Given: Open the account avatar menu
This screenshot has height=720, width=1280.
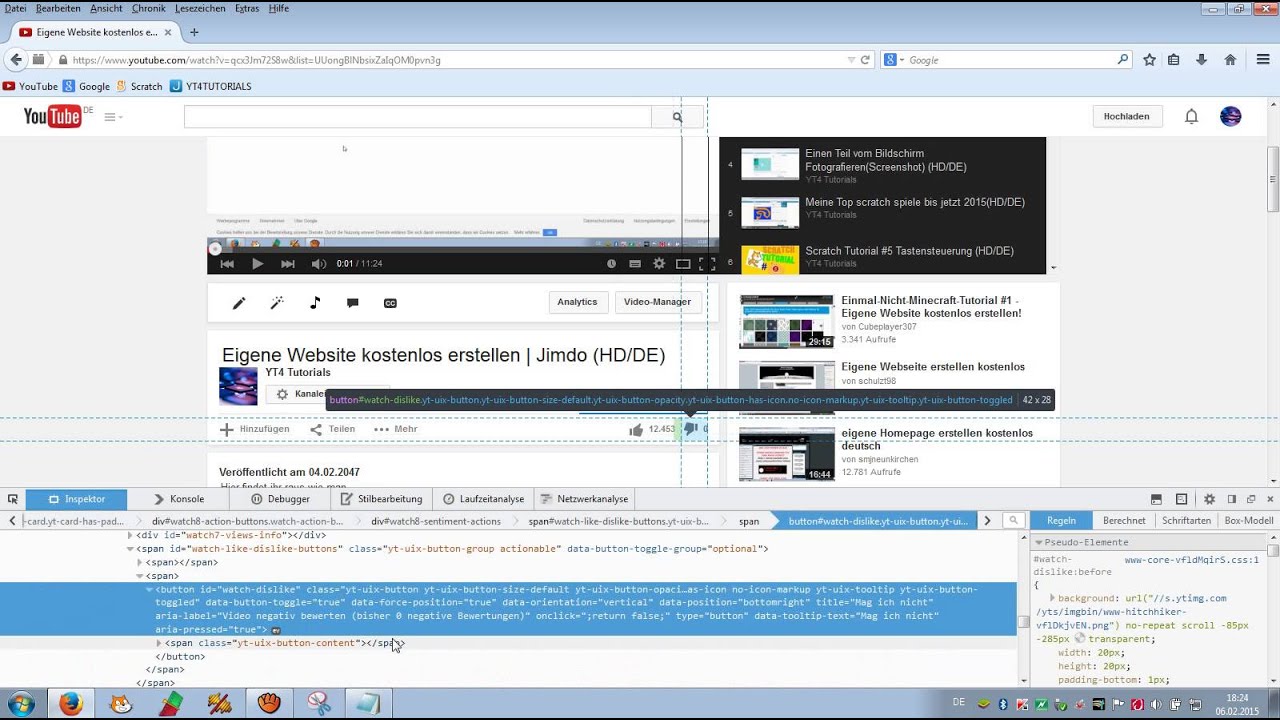Looking at the screenshot, I should coord(1231,116).
